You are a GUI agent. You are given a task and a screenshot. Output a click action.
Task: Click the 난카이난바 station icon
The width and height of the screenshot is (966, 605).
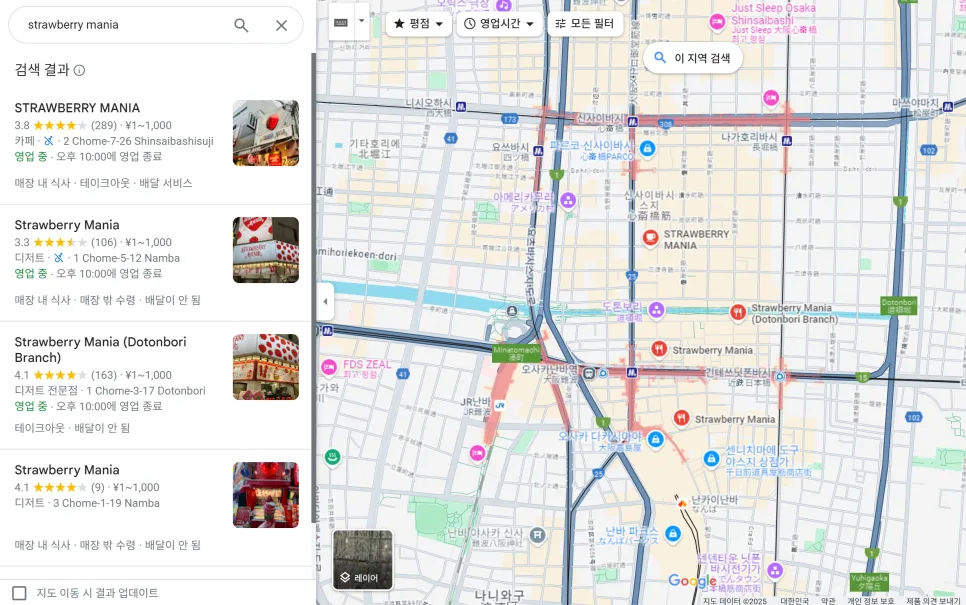682,503
